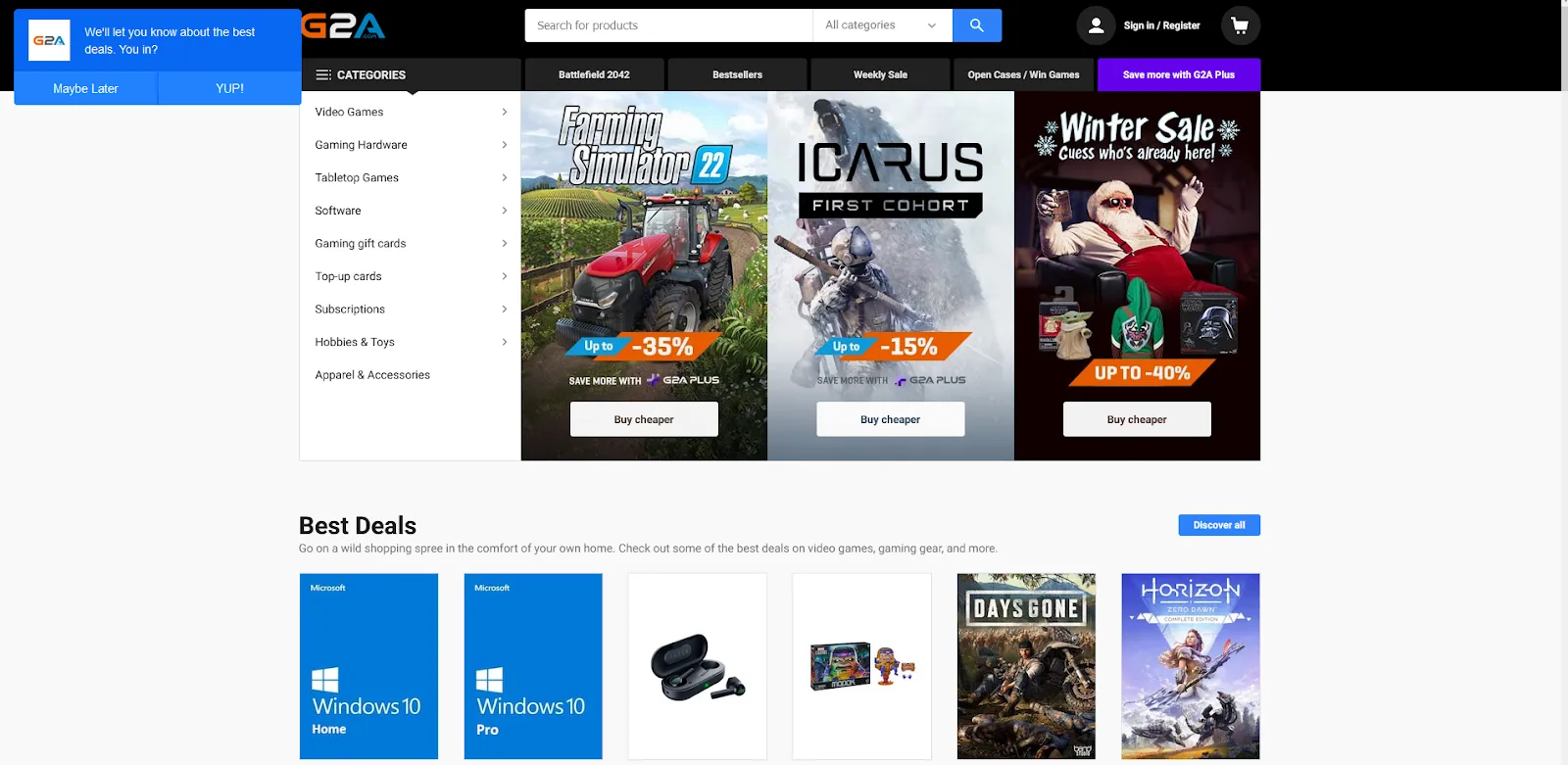Select Gaming Hardware category label

pyautogui.click(x=361, y=145)
